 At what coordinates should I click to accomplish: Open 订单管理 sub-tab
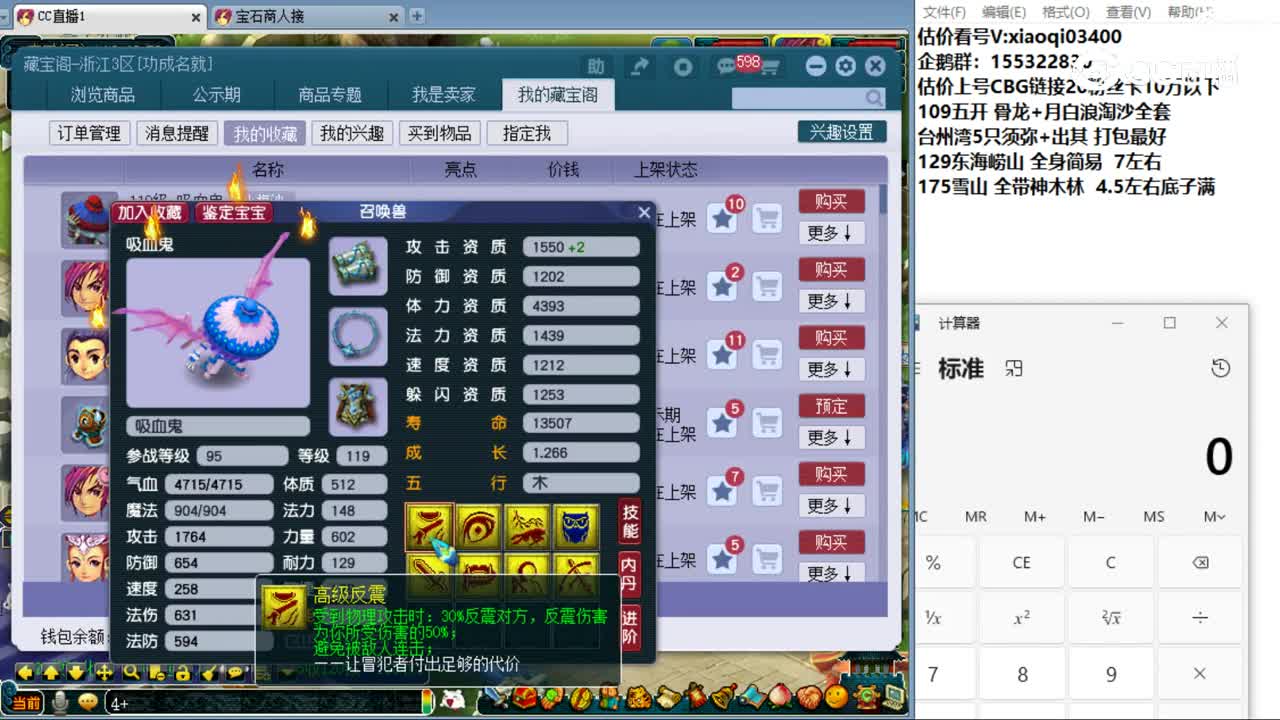89,133
